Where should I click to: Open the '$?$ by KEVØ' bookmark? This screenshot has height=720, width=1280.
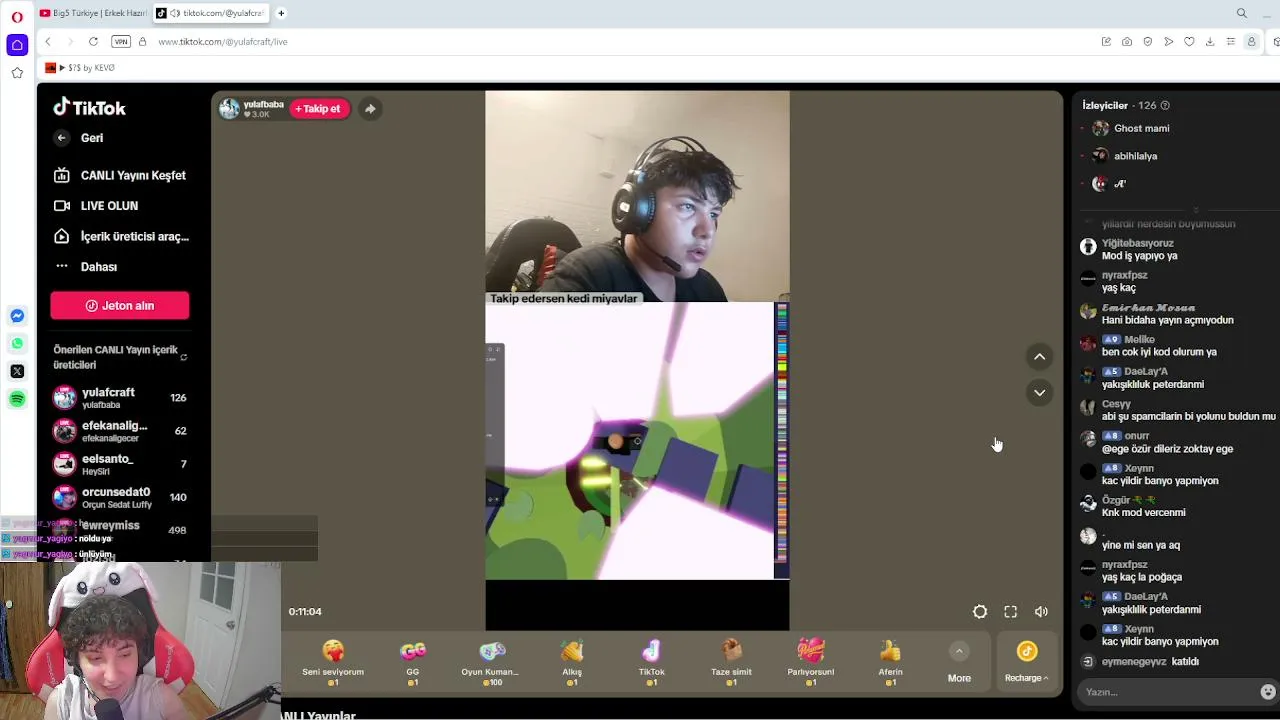pyautogui.click(x=80, y=68)
